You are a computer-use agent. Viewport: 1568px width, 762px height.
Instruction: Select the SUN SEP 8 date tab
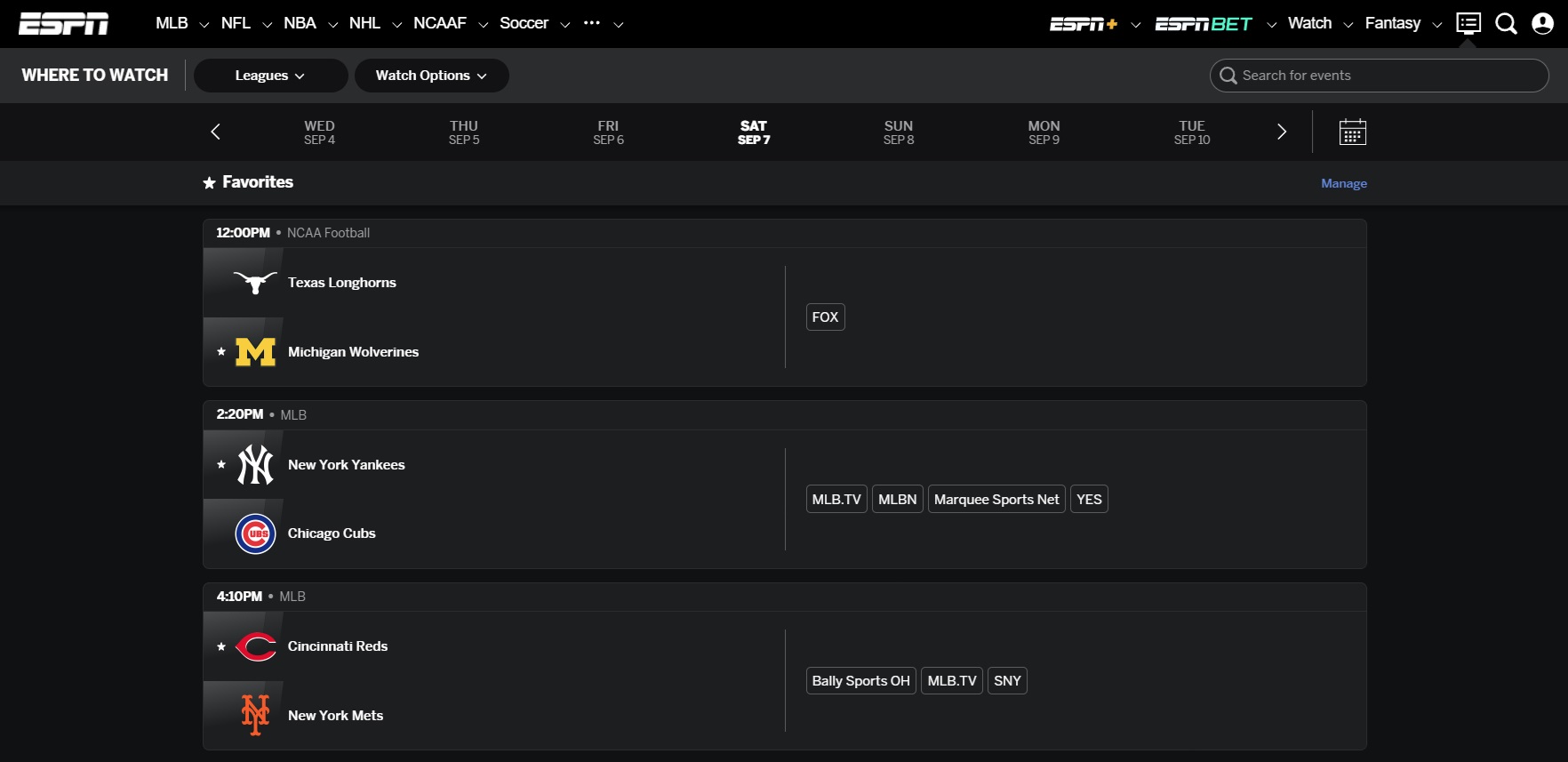899,132
